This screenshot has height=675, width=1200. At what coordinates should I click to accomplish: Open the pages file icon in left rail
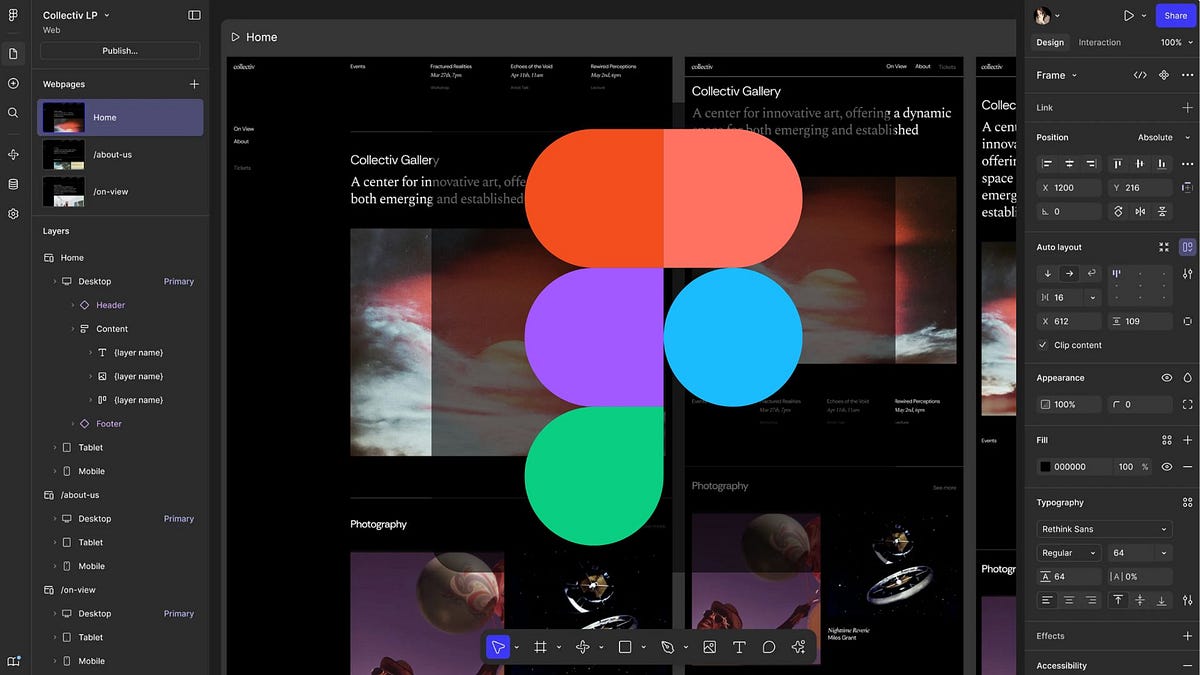[13, 54]
